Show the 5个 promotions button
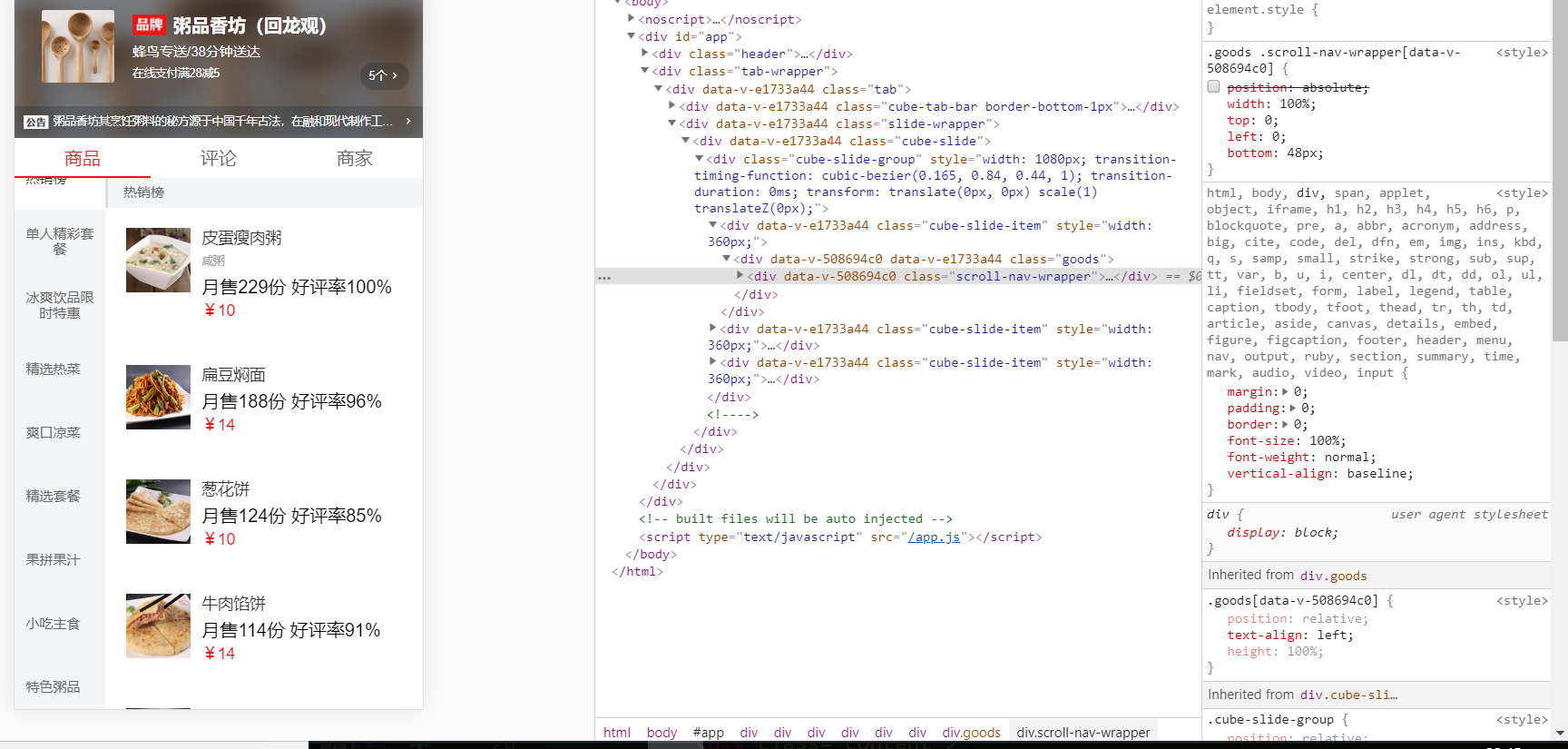Screen dimensions: 1568x749 [x=383, y=75]
